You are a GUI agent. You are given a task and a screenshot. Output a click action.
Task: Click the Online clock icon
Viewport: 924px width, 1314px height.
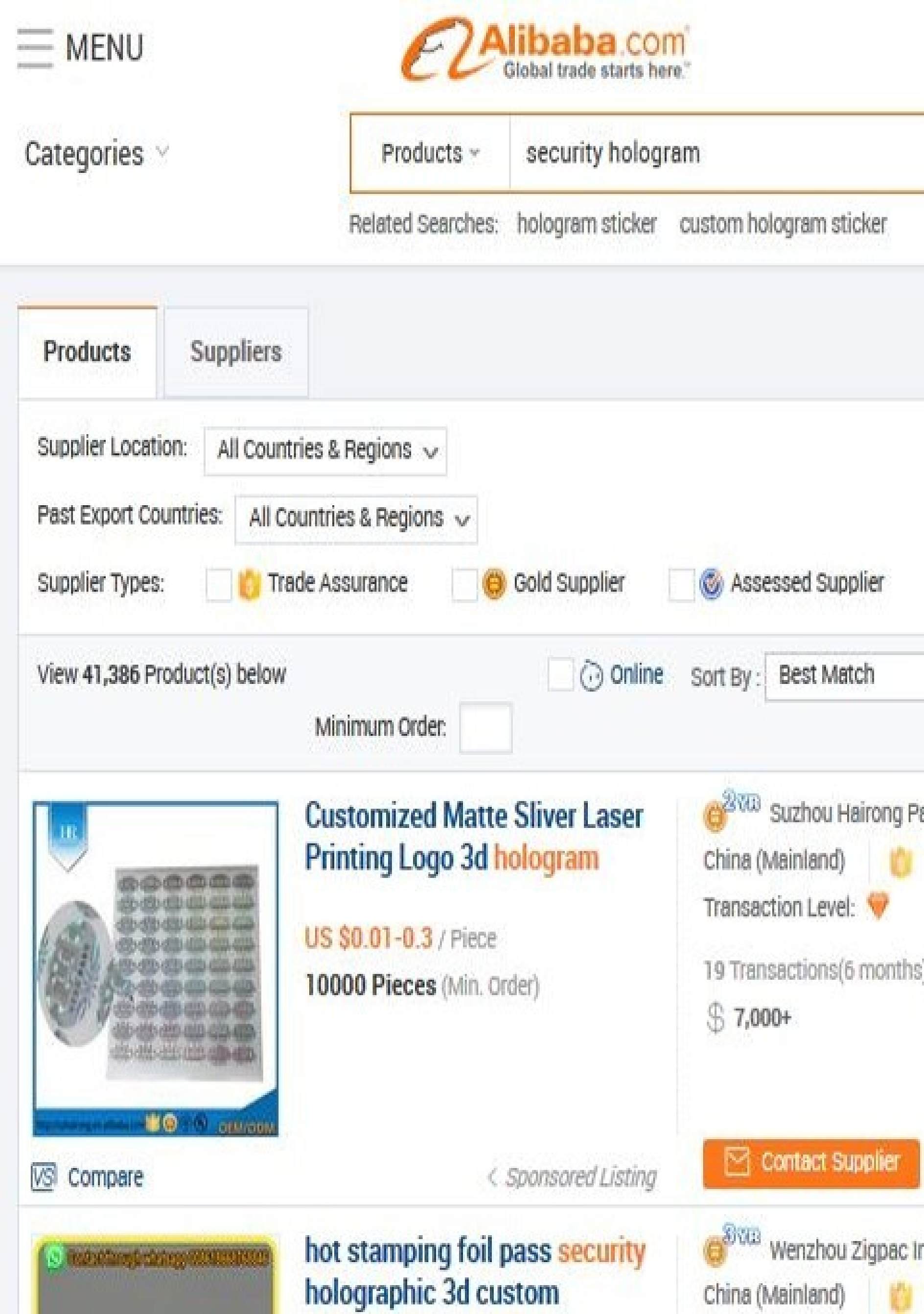pos(591,676)
